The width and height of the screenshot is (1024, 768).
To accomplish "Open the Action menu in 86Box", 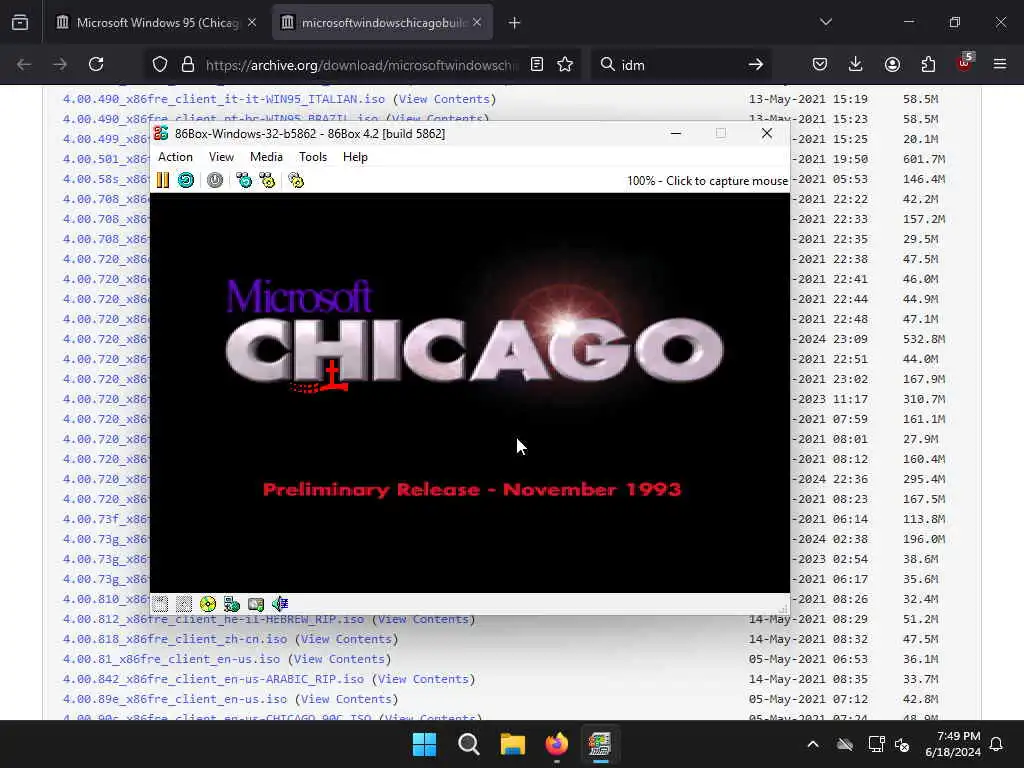I will (x=175, y=157).
